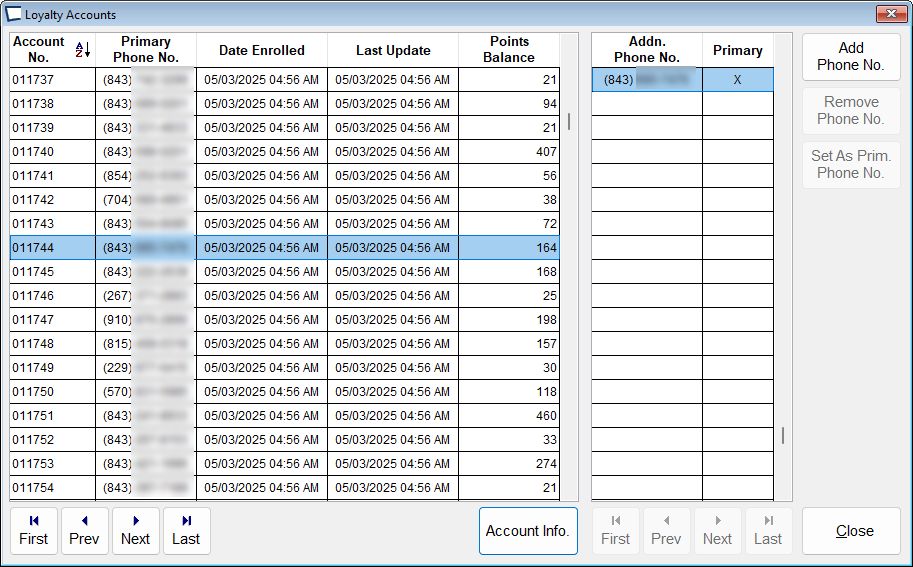Click the Date Enrolled column header
Image resolution: width=913 pixels, height=567 pixels.
coord(261,50)
